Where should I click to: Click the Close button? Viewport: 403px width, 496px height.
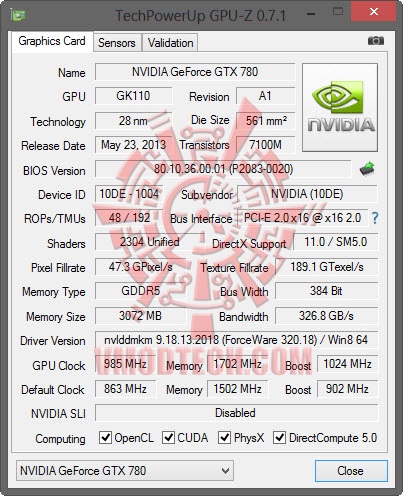[351, 471]
